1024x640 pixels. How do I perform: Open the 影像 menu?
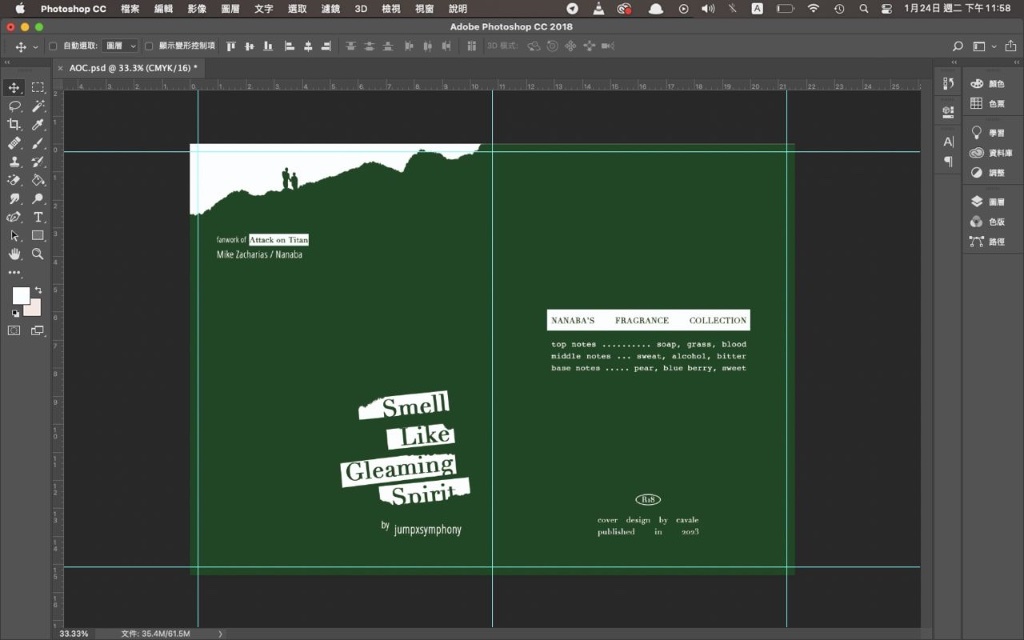click(x=197, y=9)
